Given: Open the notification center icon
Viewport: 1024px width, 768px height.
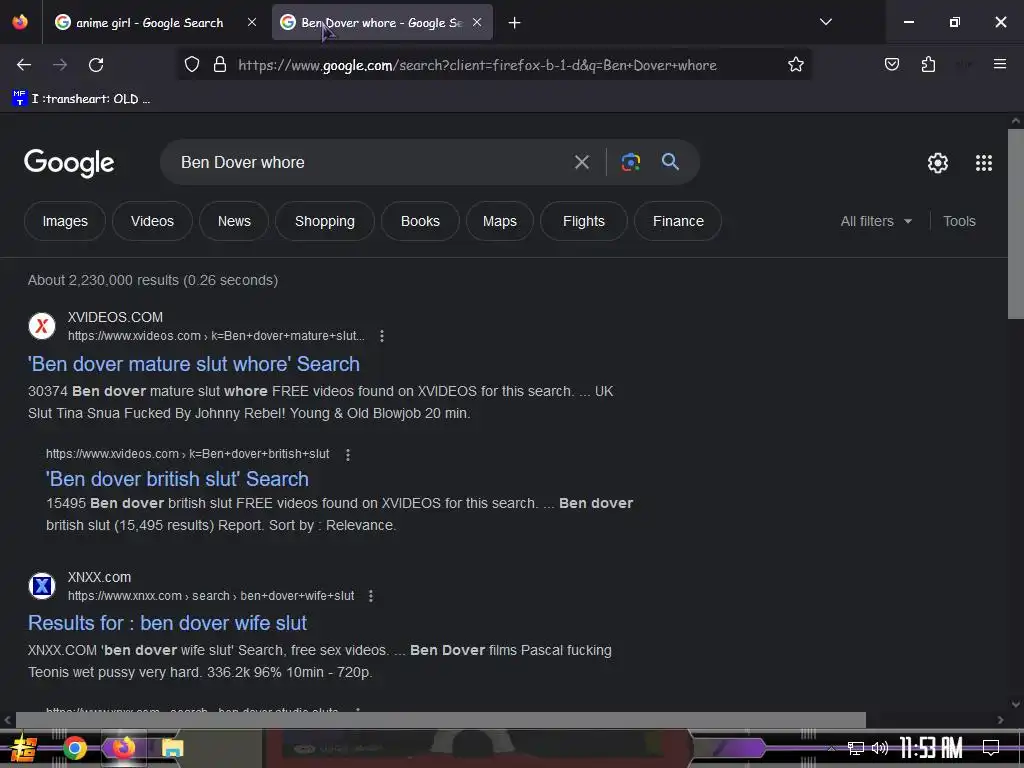Looking at the screenshot, I should coord(991,748).
